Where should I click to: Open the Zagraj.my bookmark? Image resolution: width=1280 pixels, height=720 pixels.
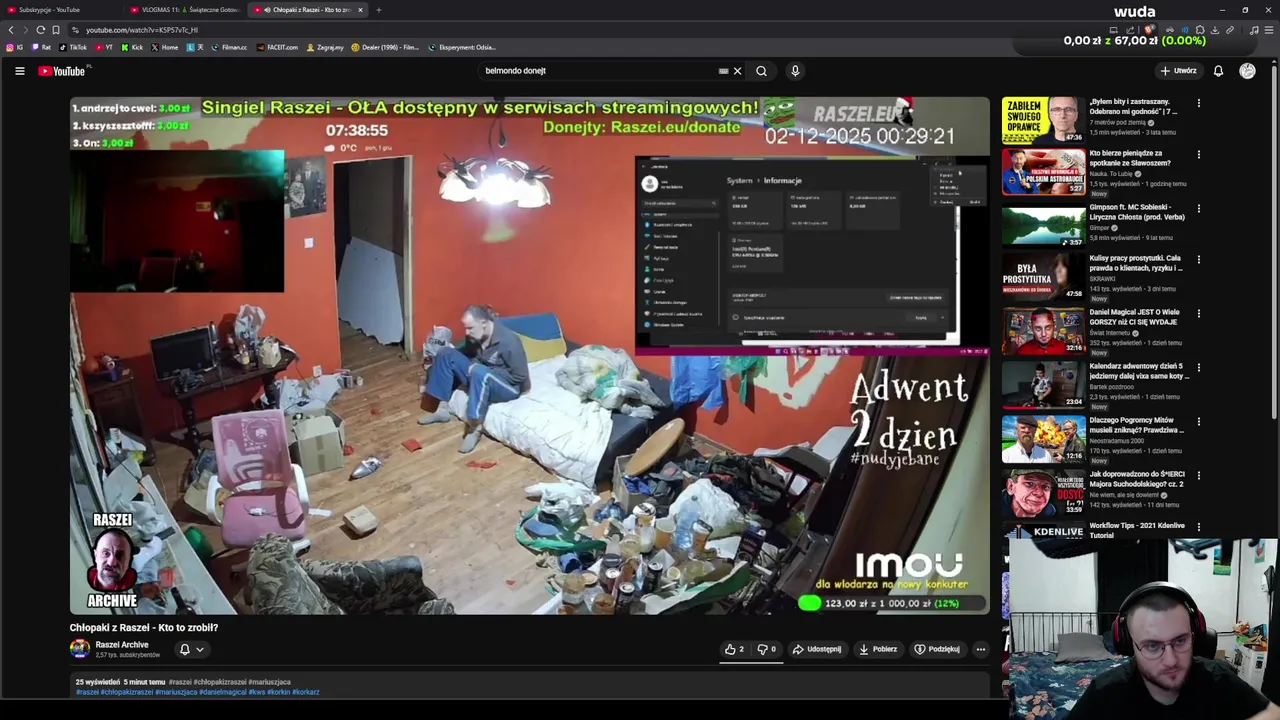[x=325, y=47]
